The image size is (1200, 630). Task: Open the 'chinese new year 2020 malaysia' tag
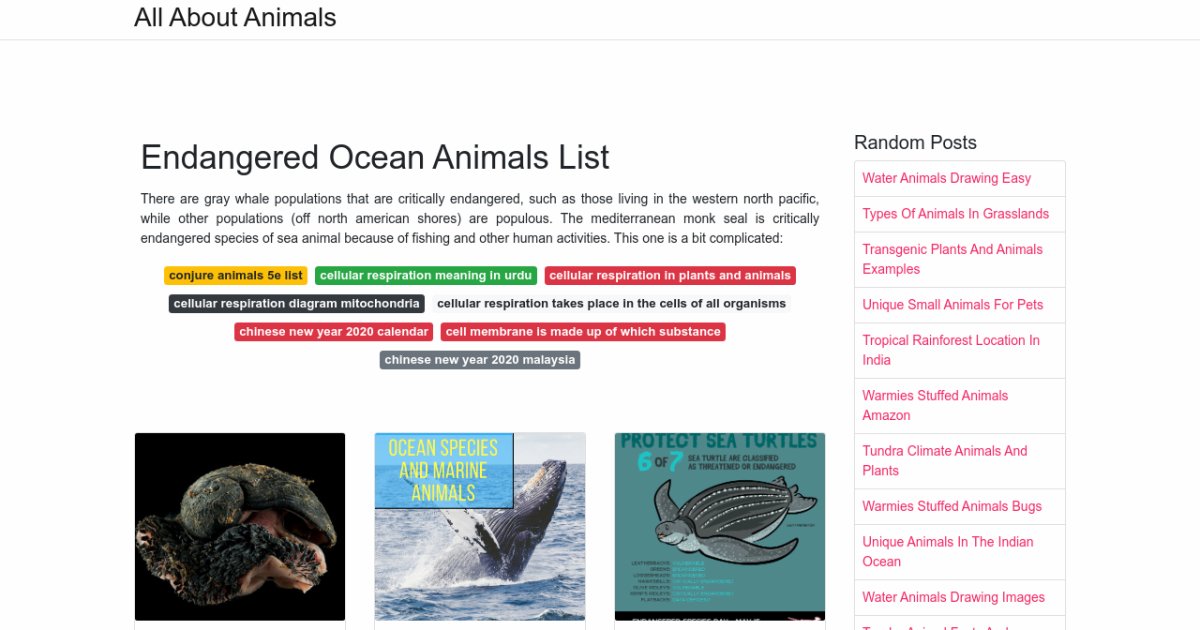(480, 359)
